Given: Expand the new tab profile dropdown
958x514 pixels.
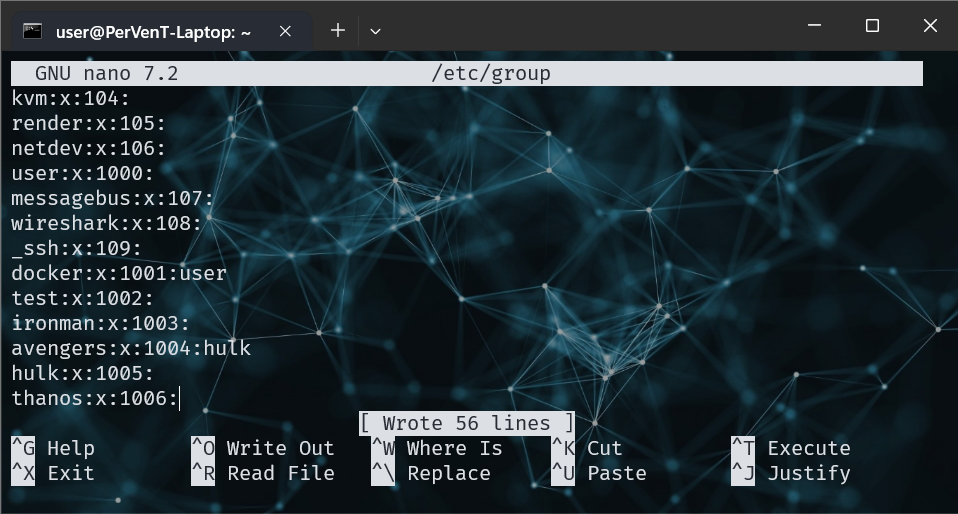Looking at the screenshot, I should 375,31.
